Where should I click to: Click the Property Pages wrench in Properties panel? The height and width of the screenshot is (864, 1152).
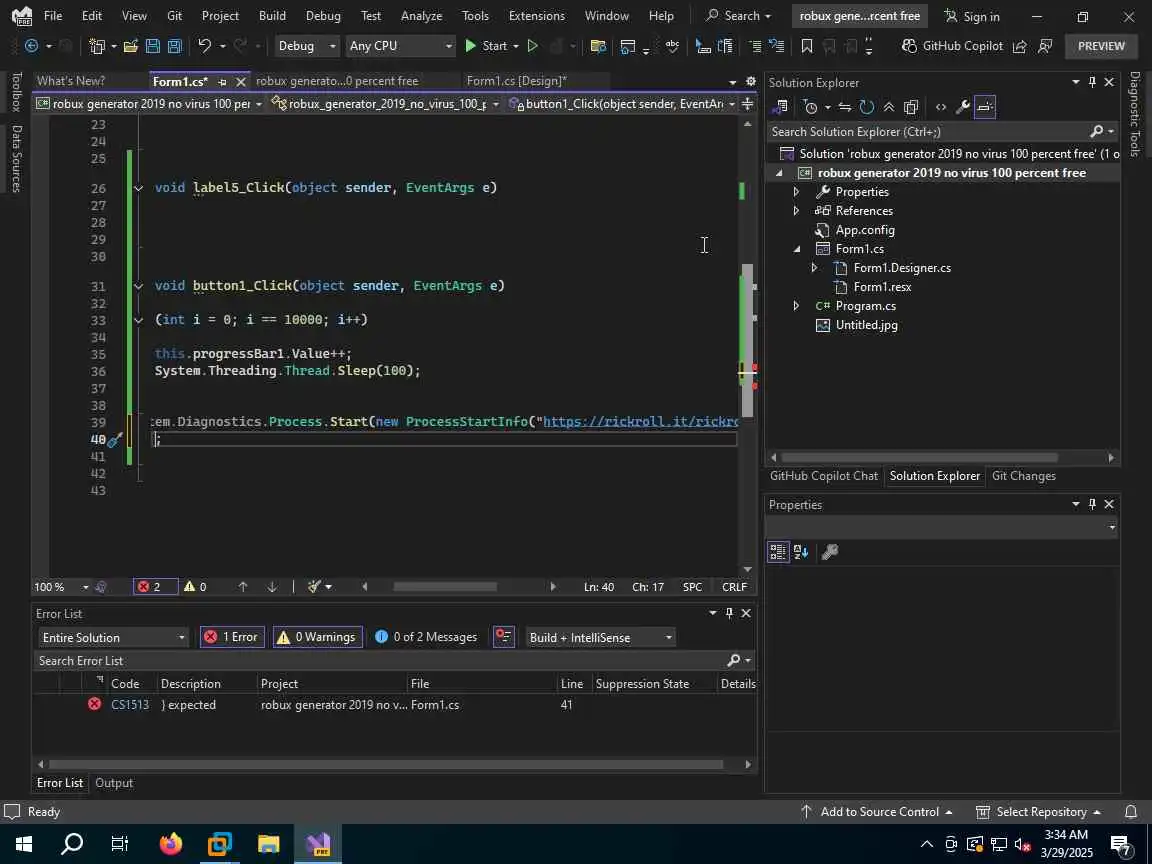tap(830, 552)
